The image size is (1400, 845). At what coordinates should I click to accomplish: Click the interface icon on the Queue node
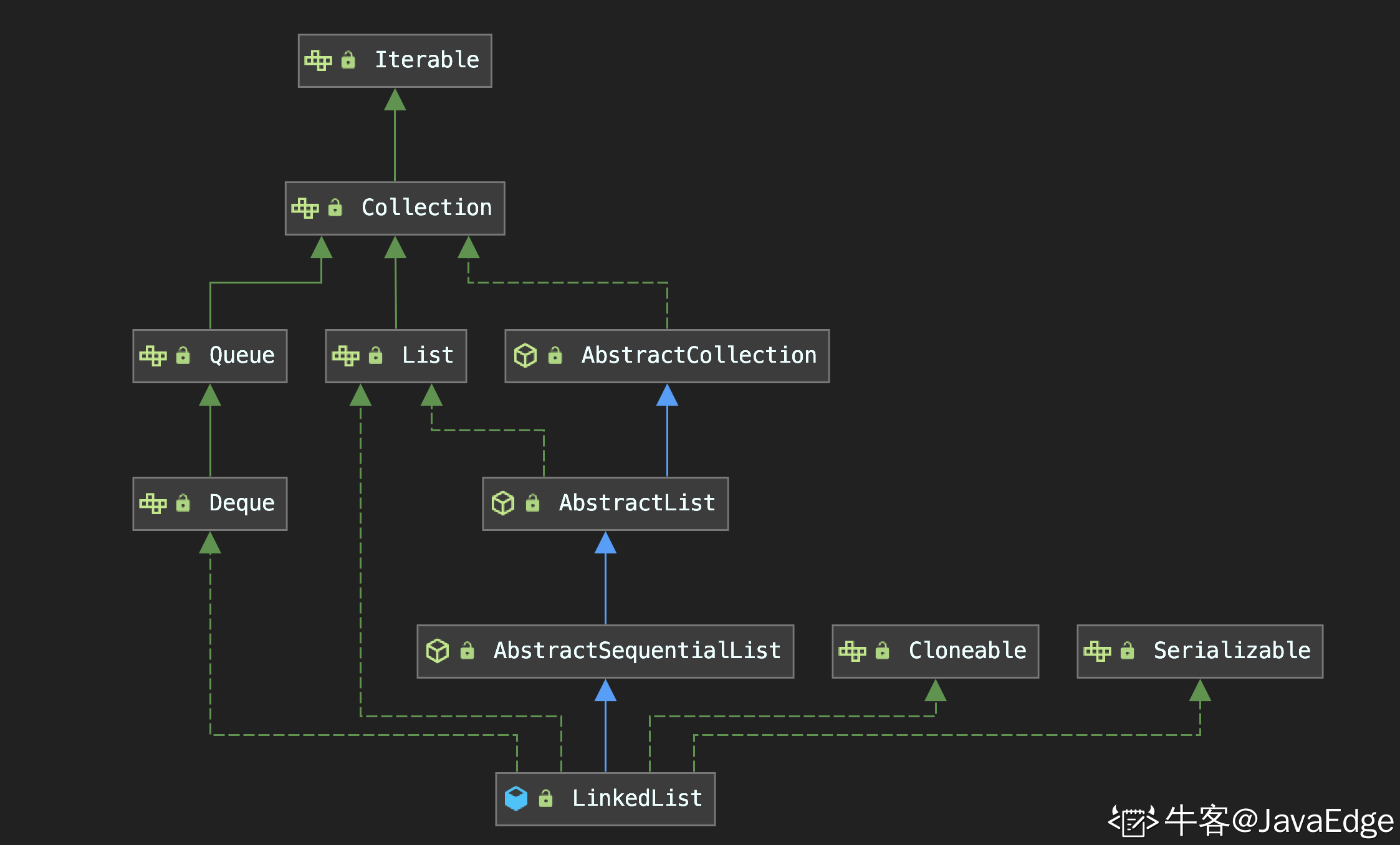pyautogui.click(x=153, y=356)
